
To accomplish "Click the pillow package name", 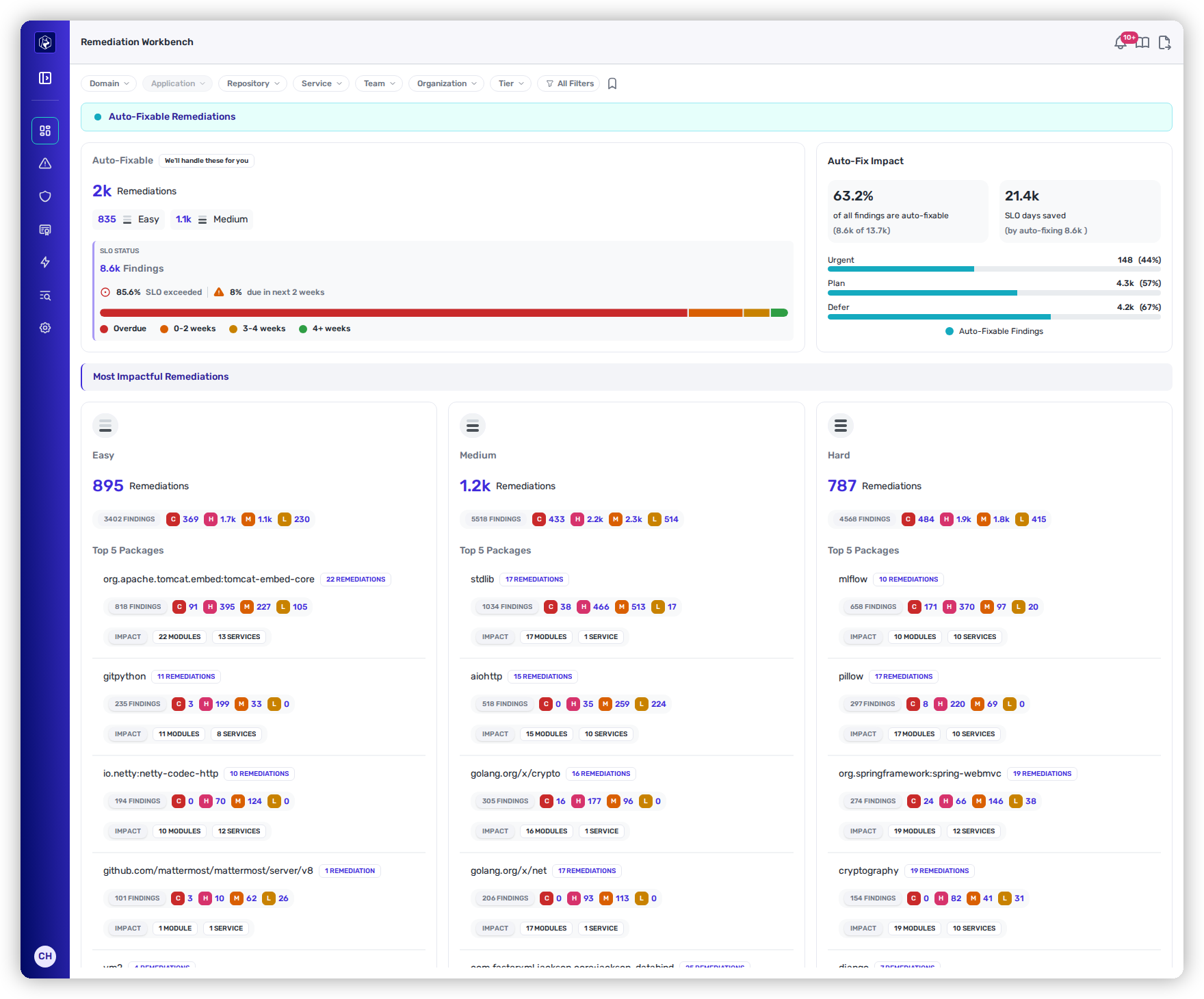I will click(x=851, y=677).
